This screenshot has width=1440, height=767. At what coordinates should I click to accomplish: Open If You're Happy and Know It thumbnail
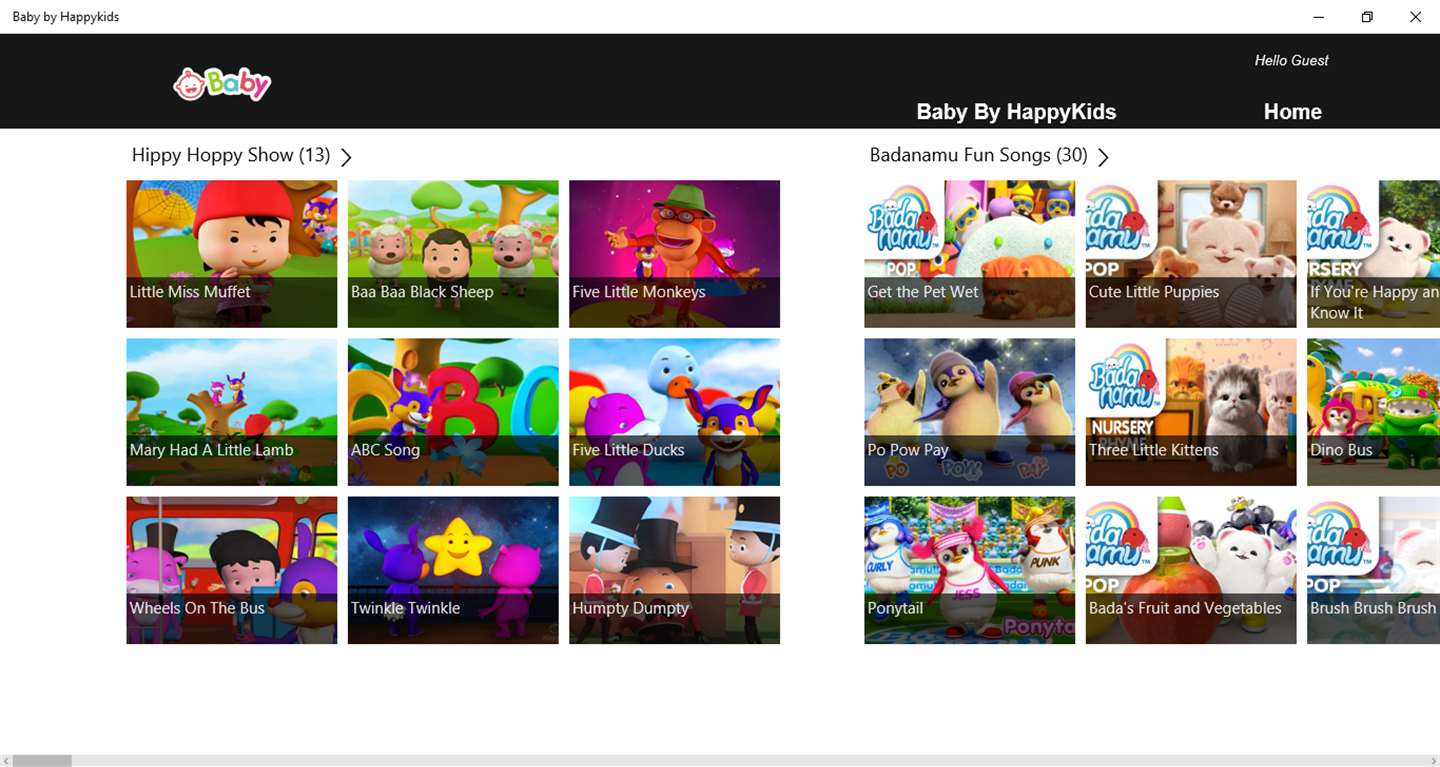[x=1373, y=254]
